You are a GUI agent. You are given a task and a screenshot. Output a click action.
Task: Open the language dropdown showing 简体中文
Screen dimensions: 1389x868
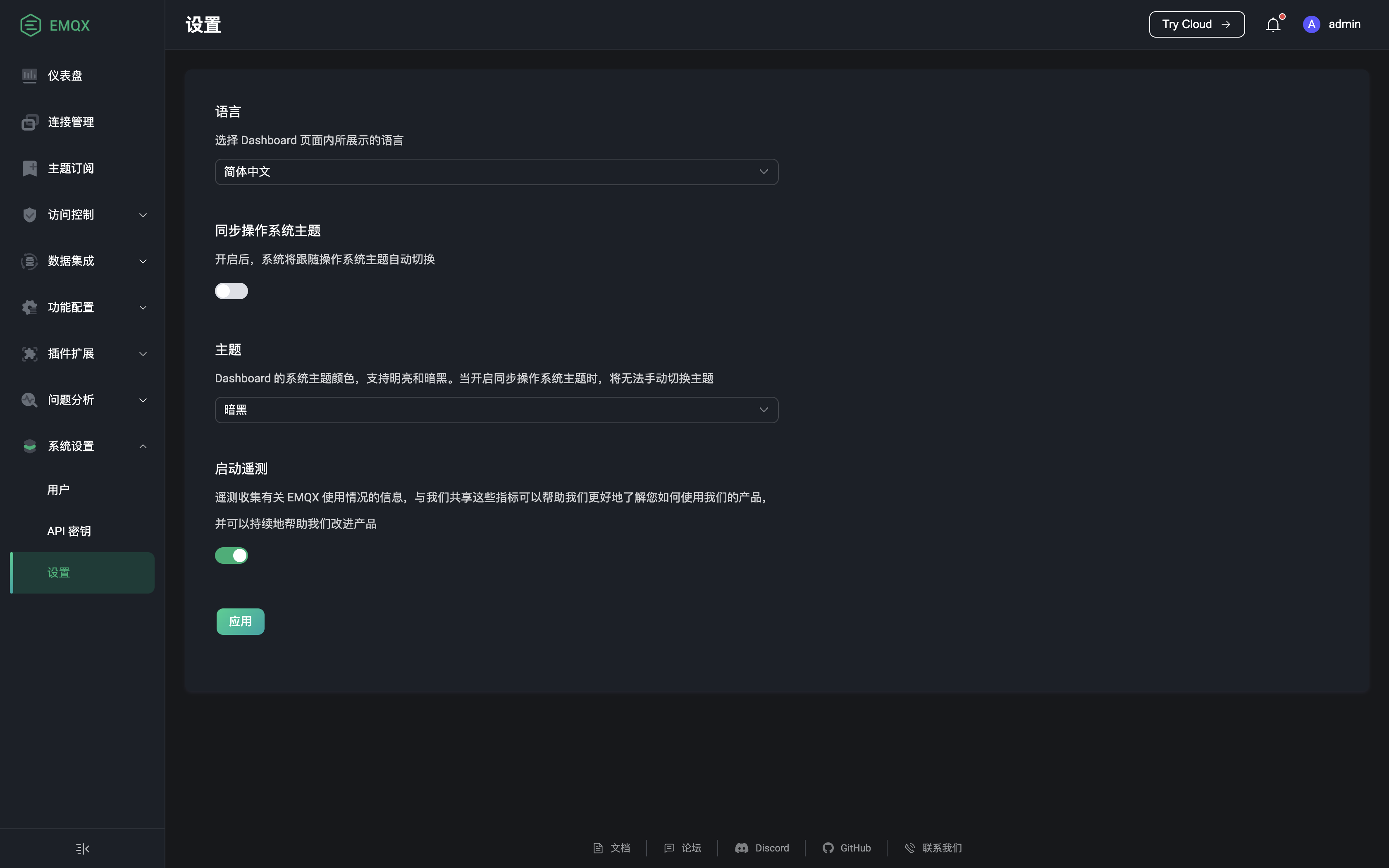(x=496, y=172)
